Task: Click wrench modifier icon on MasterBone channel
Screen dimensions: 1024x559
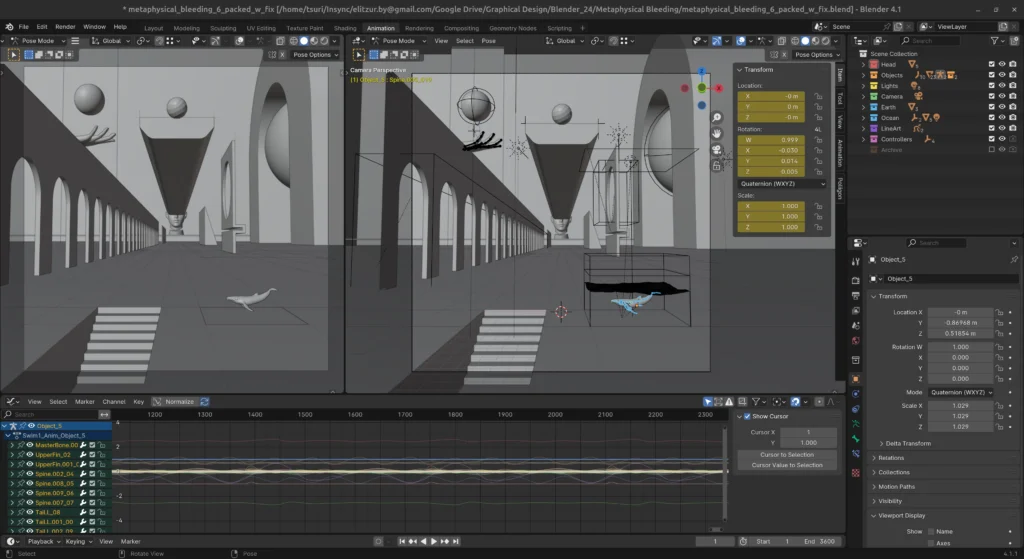Action: 83,445
